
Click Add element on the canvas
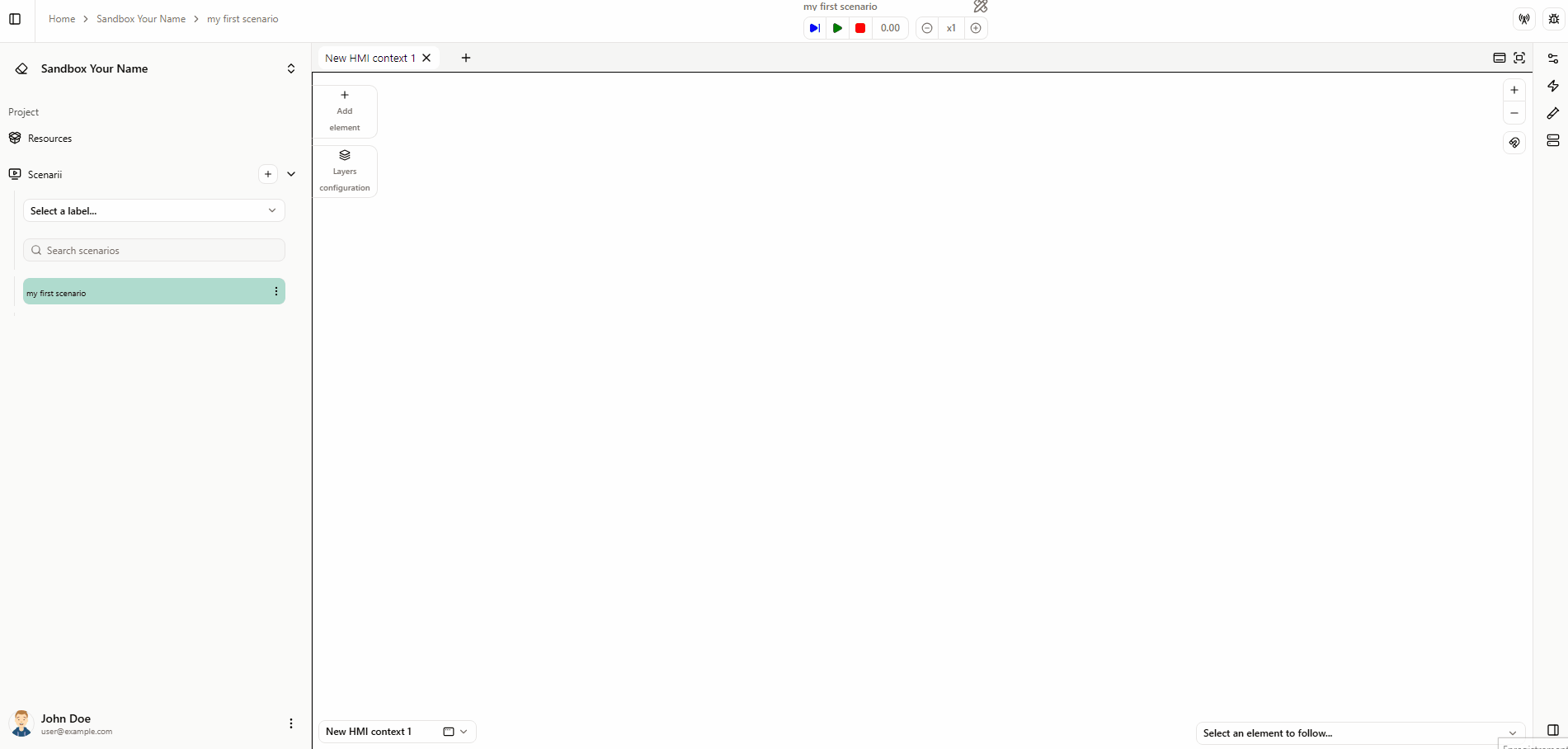[x=344, y=111]
